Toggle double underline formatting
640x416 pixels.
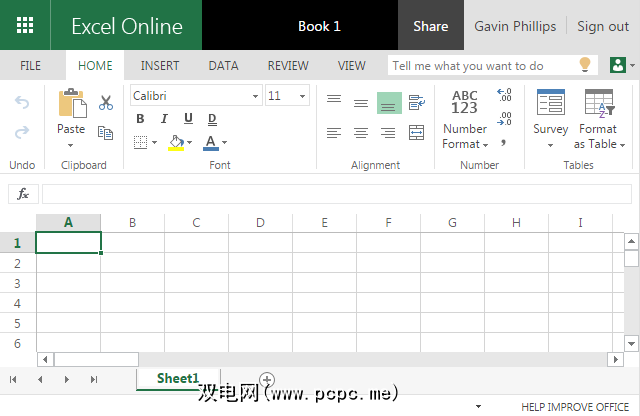pos(212,119)
